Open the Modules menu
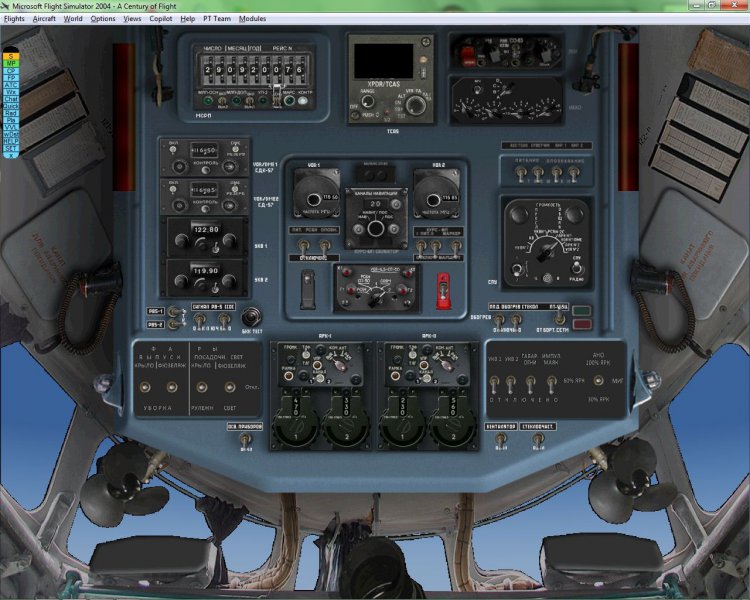This screenshot has width=750, height=600. (252, 19)
